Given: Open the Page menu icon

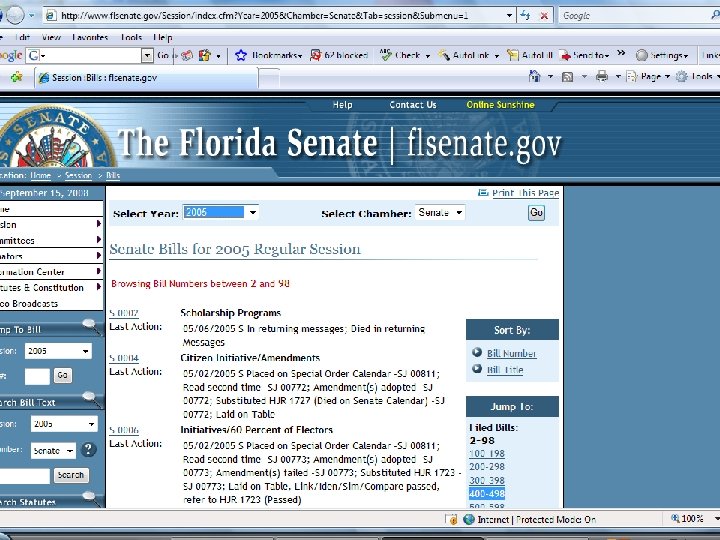Looking at the screenshot, I should point(632,76).
